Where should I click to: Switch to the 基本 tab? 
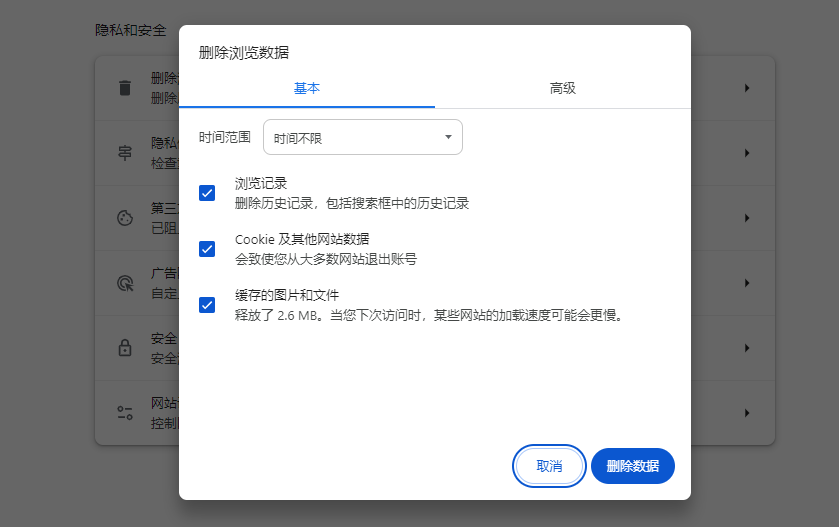307,88
